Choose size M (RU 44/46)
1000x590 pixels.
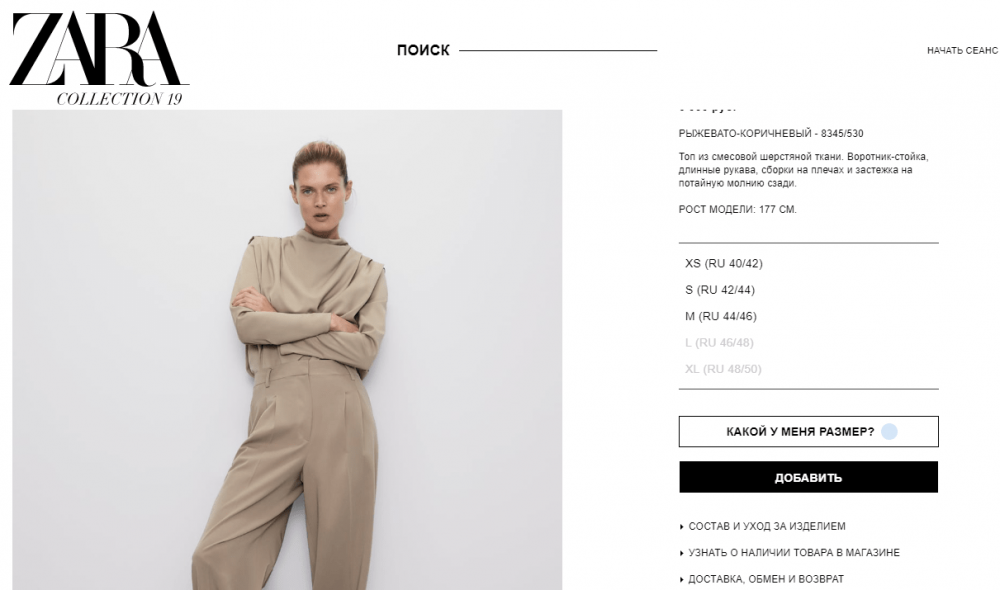(721, 316)
